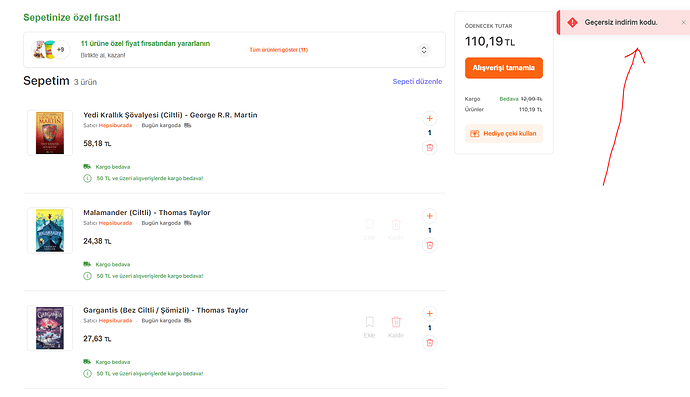This screenshot has width=690, height=397.
Task: Click Sepeti düzenle link
Action: (x=417, y=81)
